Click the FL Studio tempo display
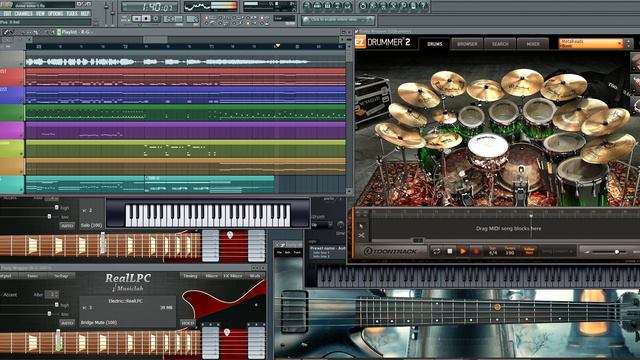 point(173,19)
